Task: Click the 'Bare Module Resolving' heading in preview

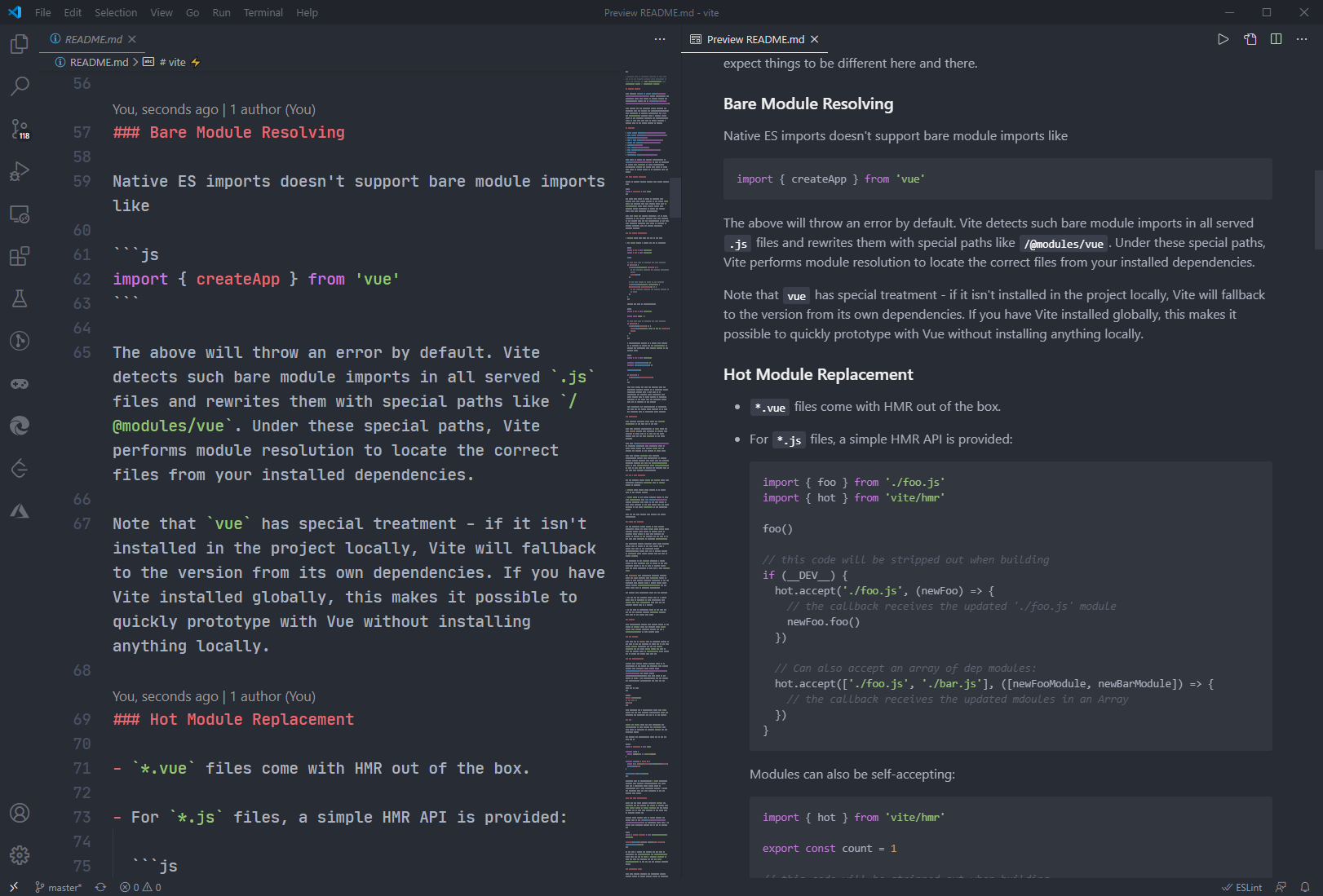Action: tap(808, 104)
